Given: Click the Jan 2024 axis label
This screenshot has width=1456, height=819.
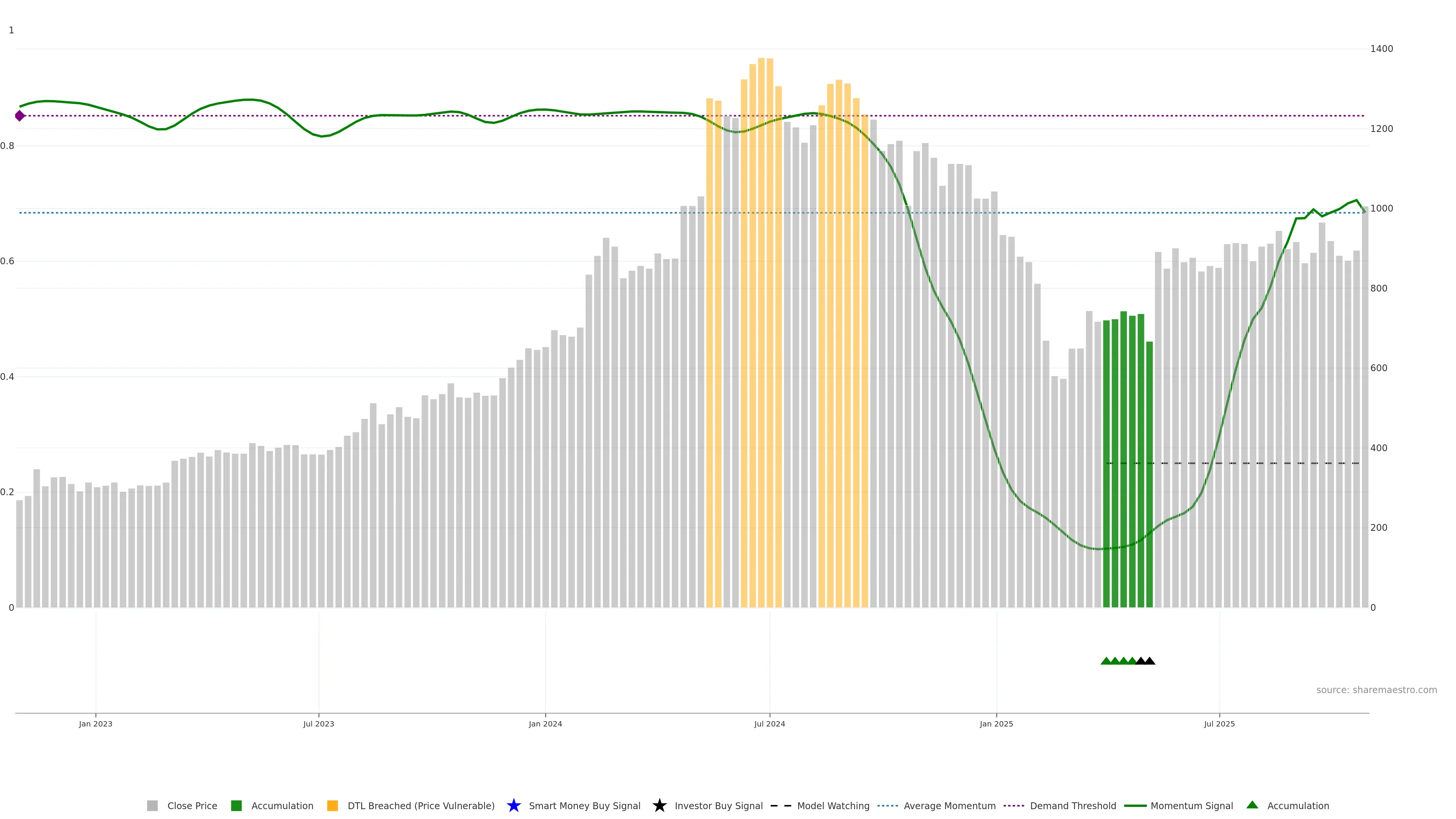Looking at the screenshot, I should (545, 723).
